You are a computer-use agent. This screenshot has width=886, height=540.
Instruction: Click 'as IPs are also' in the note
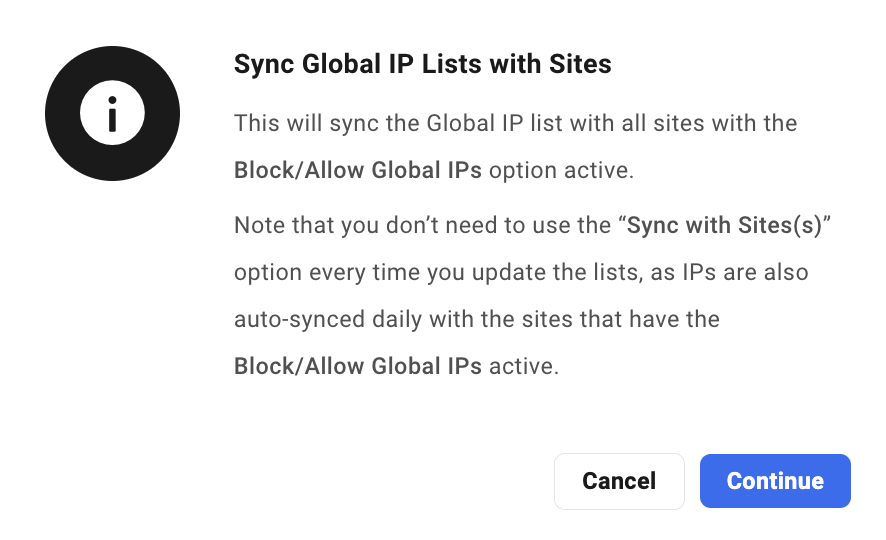point(729,272)
